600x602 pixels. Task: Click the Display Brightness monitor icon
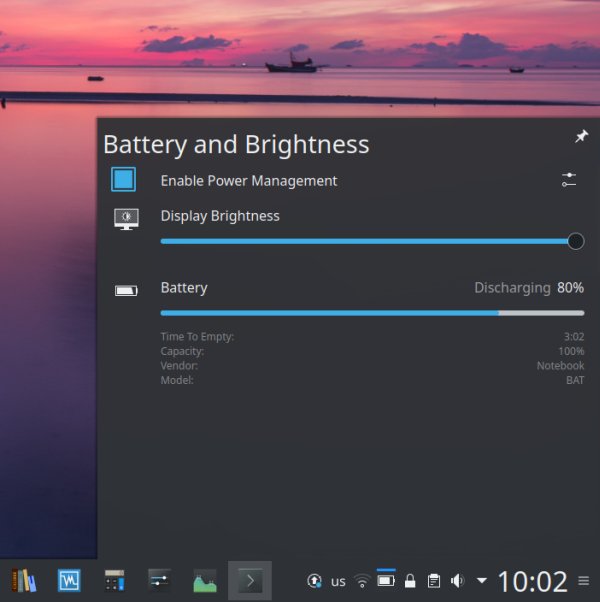pos(126,219)
